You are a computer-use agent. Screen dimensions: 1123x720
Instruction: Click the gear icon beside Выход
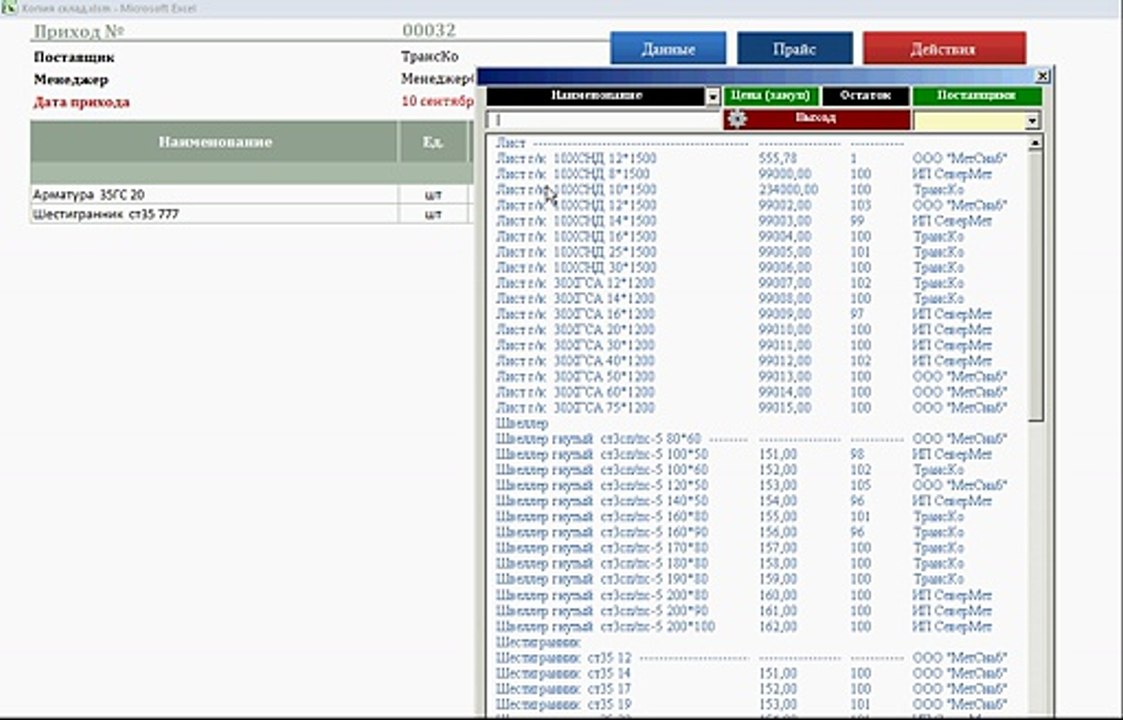tap(737, 118)
